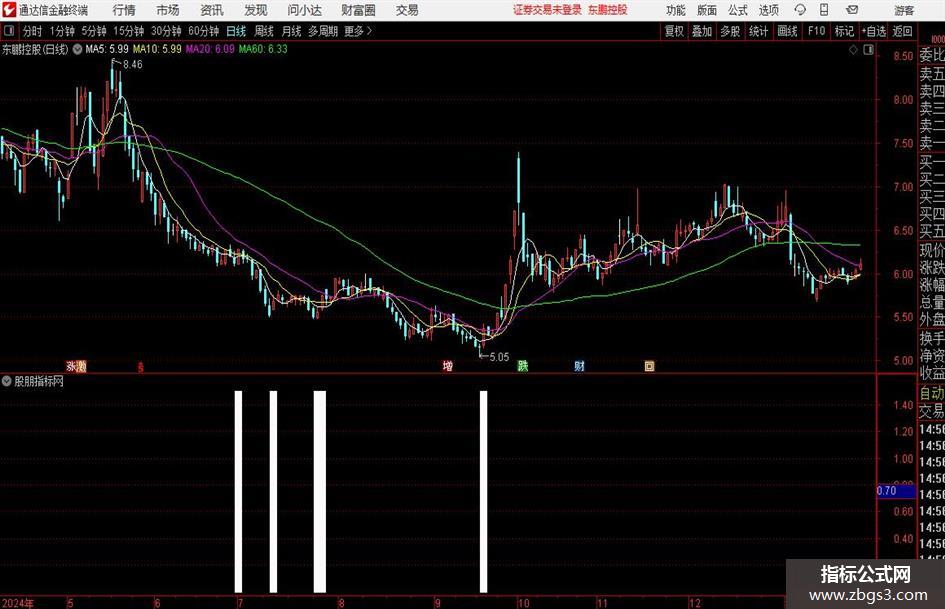Add stock via +自选 button
This screenshot has width=945, height=609.
pos(874,31)
